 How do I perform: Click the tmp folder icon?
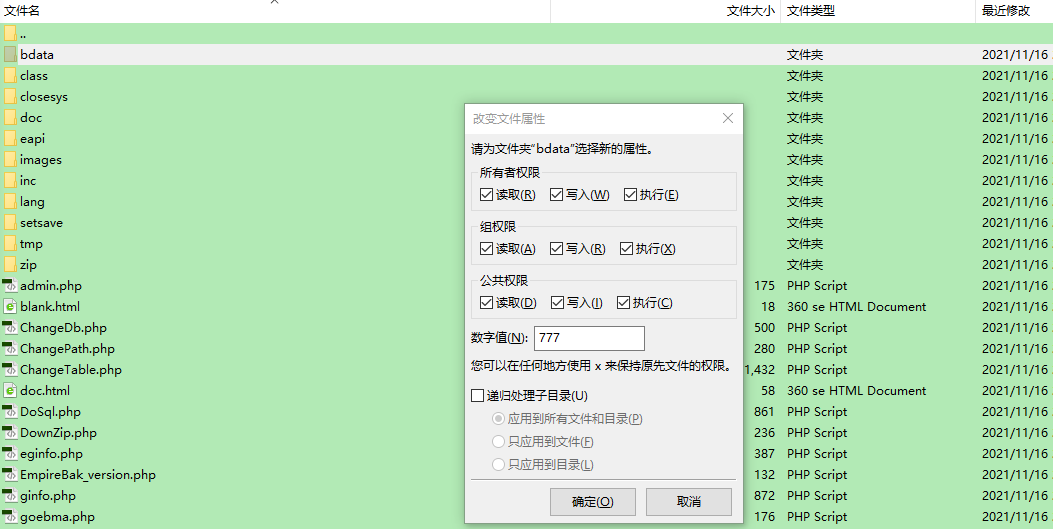click(10, 244)
